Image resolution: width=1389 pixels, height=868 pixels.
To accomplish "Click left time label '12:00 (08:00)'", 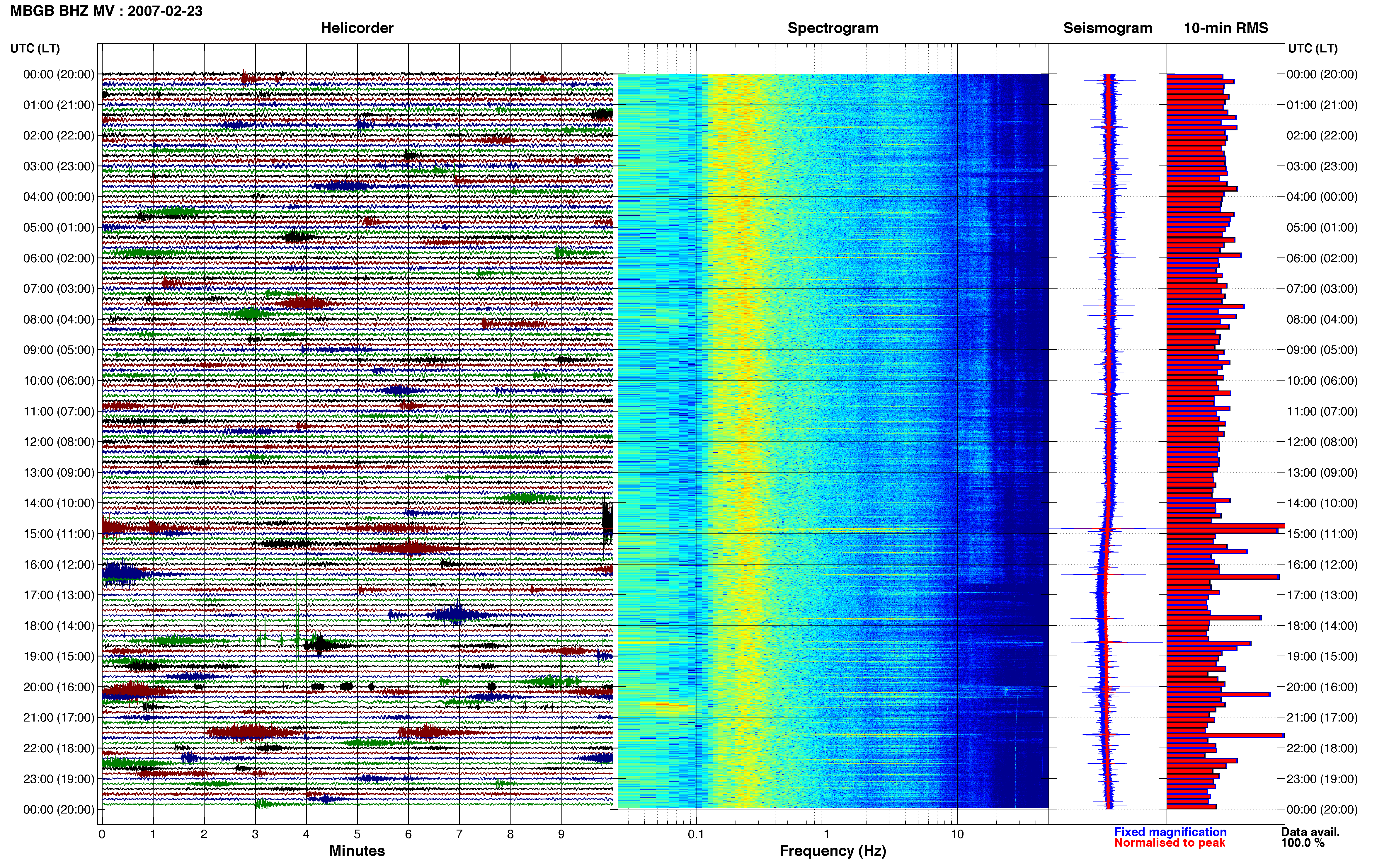I will 59,442.
